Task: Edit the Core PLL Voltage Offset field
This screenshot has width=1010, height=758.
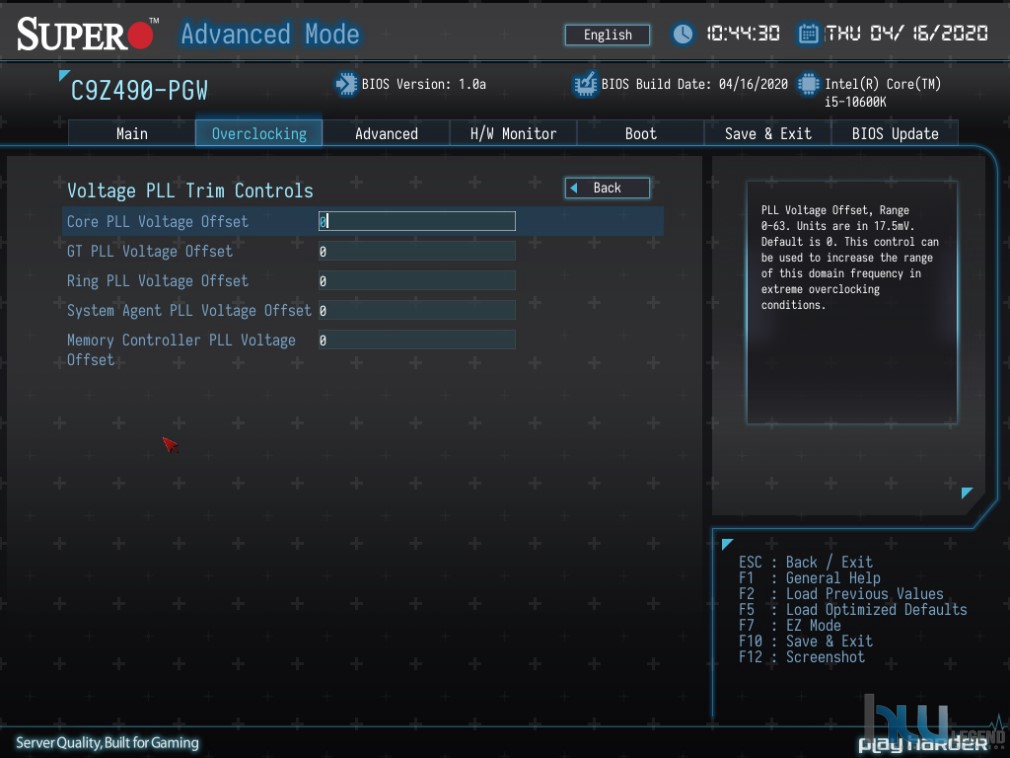Action: [x=417, y=221]
